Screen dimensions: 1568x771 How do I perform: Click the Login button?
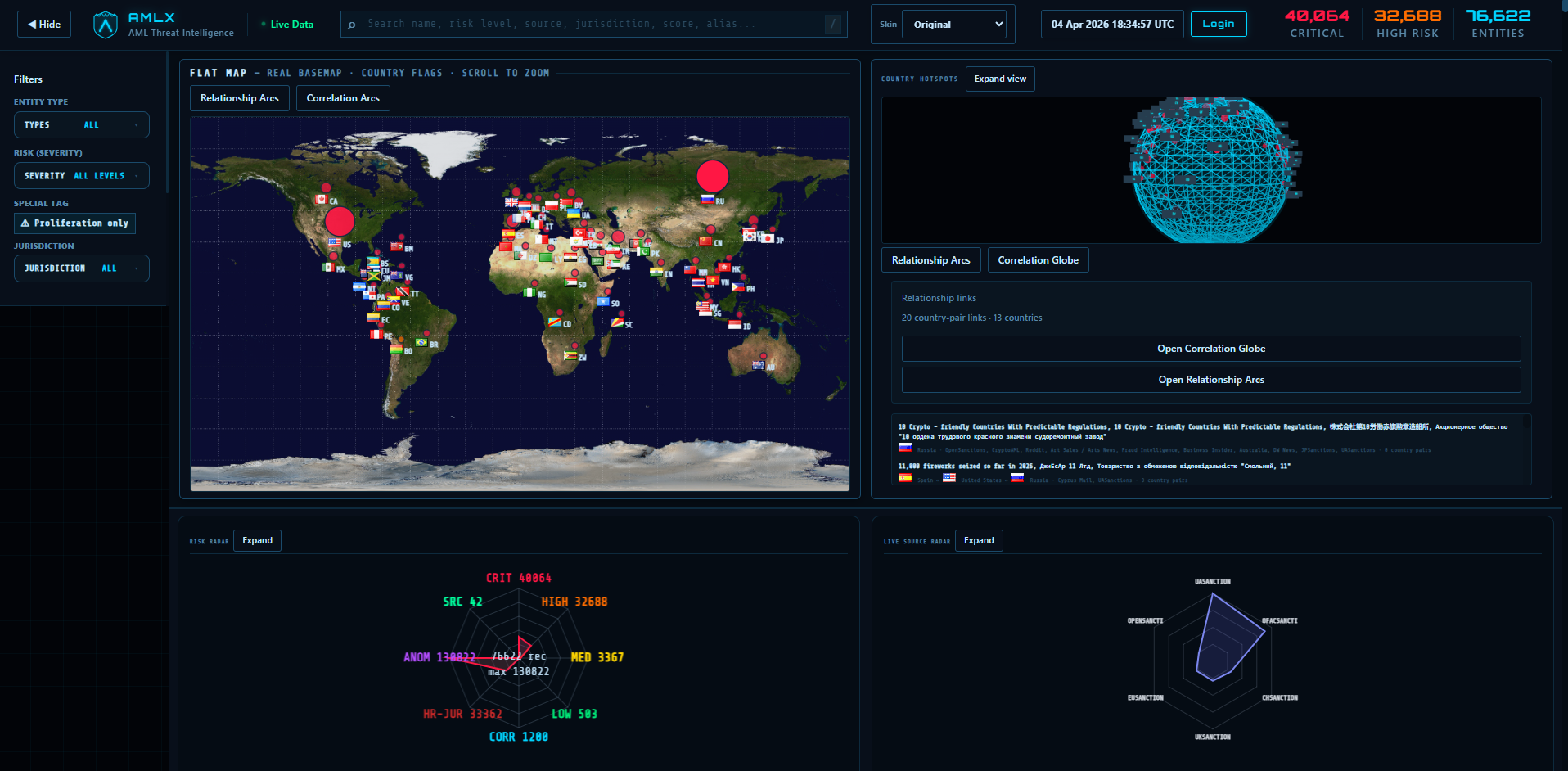coord(1219,24)
